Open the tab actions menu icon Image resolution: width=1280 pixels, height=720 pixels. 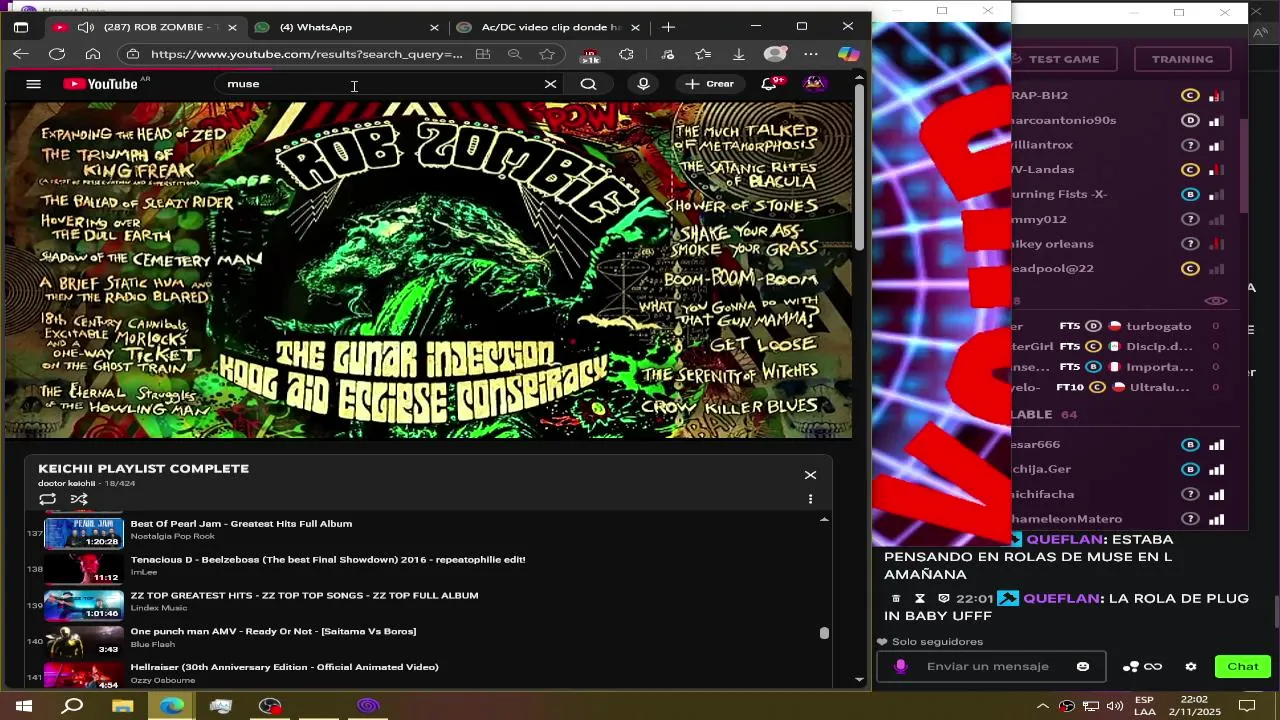21,27
